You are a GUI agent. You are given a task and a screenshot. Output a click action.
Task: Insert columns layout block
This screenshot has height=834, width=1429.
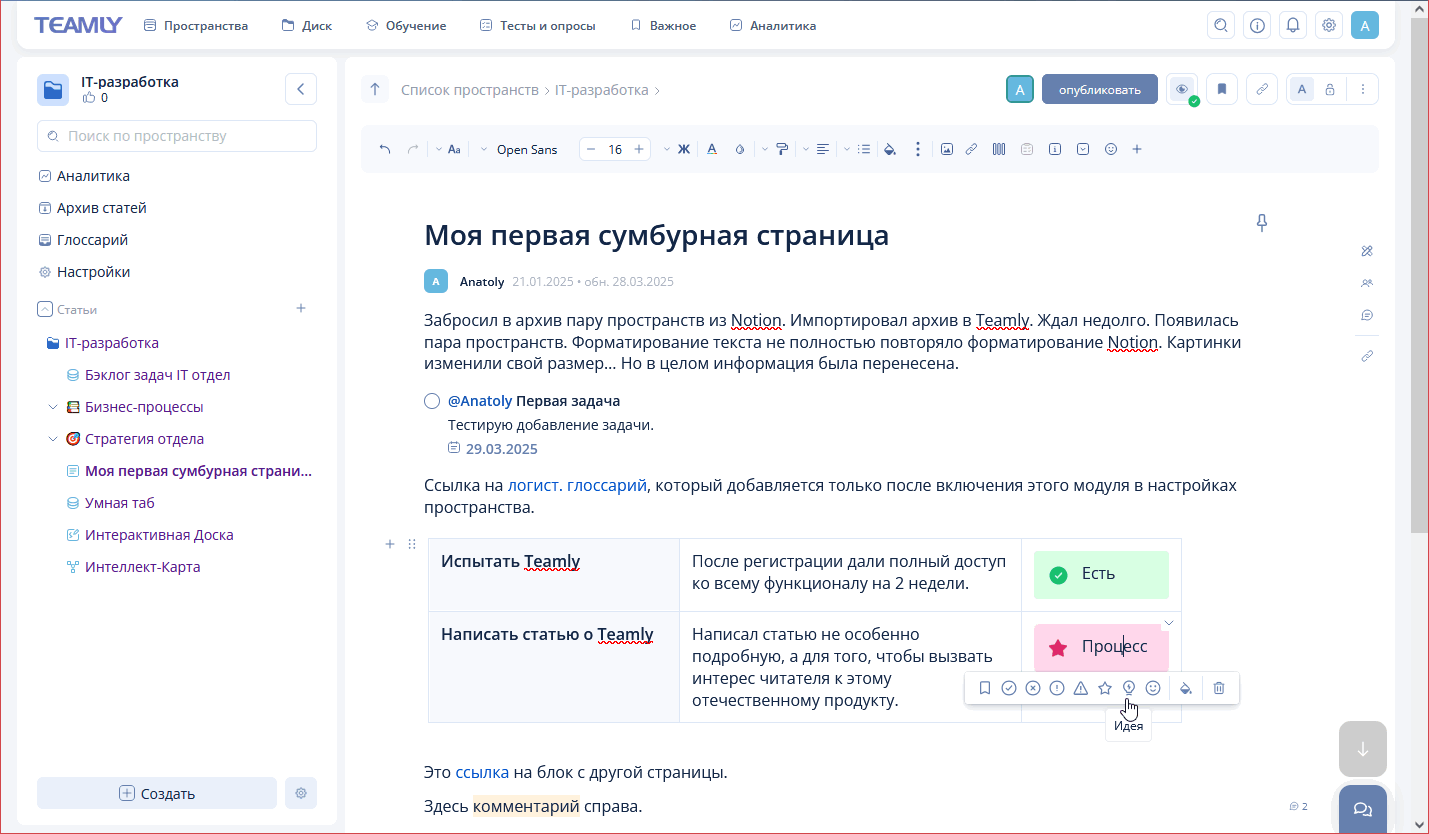(x=998, y=150)
